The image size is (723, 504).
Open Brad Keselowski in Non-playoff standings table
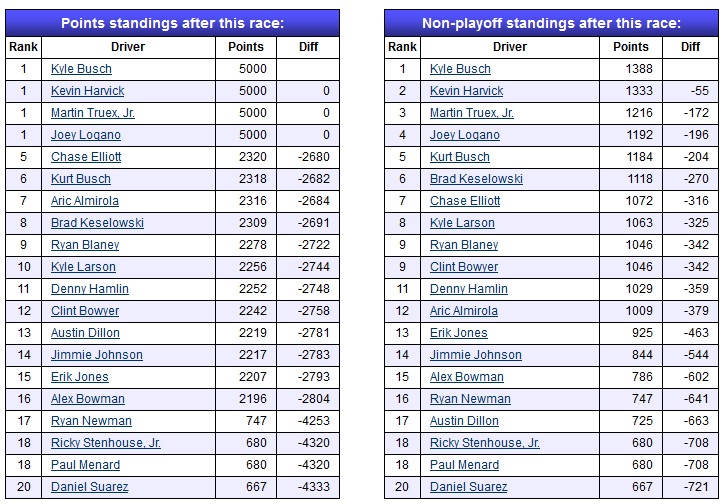point(476,179)
